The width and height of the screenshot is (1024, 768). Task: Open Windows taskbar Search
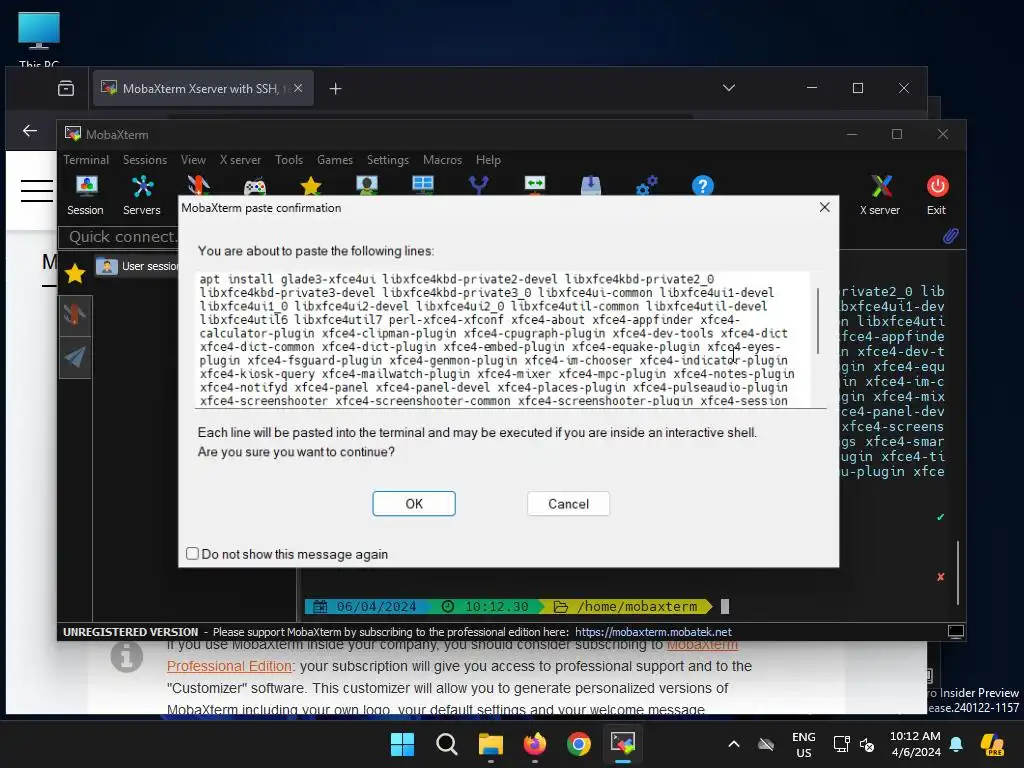click(x=447, y=744)
